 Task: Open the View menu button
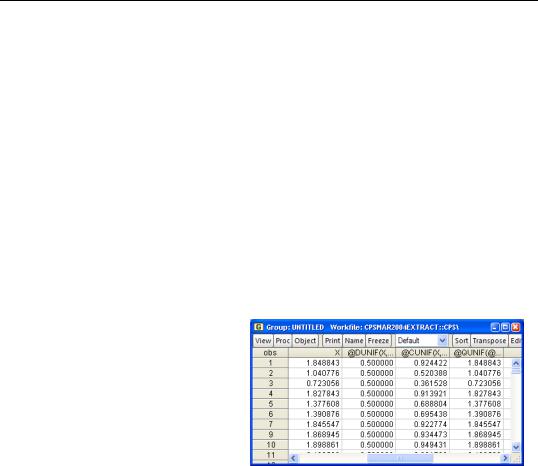(x=263, y=341)
